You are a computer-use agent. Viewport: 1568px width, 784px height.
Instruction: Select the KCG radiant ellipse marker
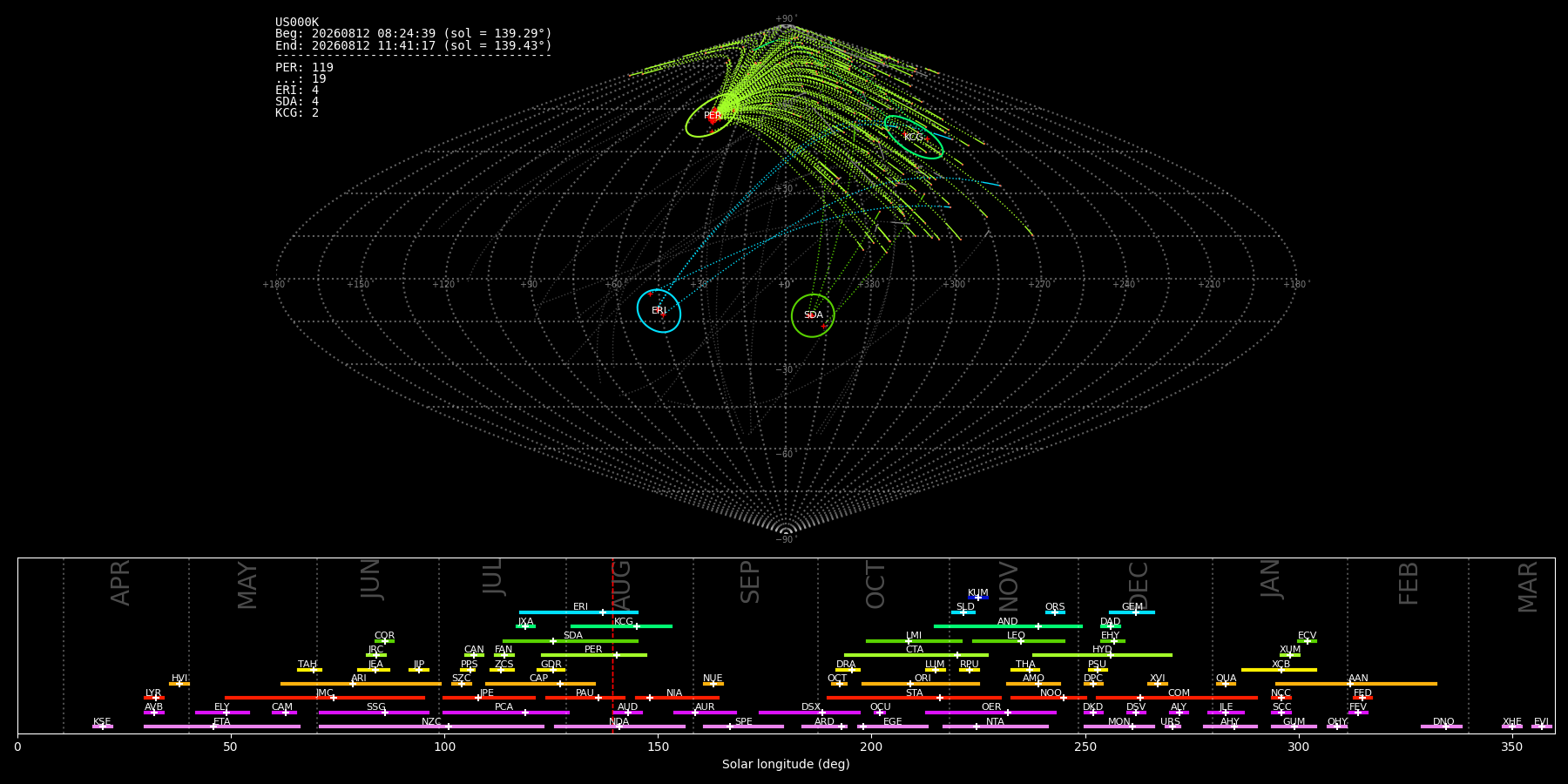(x=913, y=137)
